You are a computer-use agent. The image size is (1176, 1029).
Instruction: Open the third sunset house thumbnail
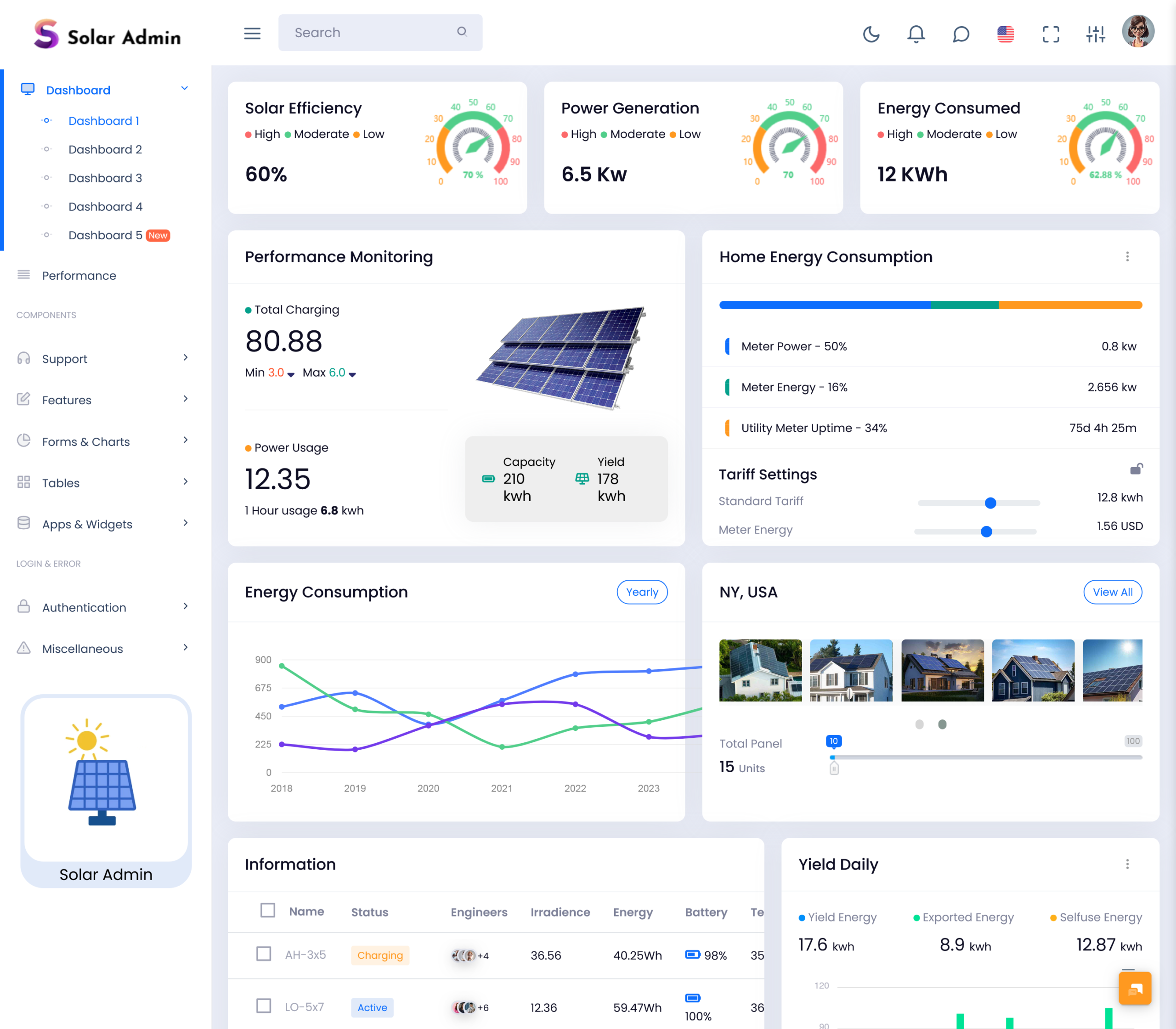pos(942,670)
